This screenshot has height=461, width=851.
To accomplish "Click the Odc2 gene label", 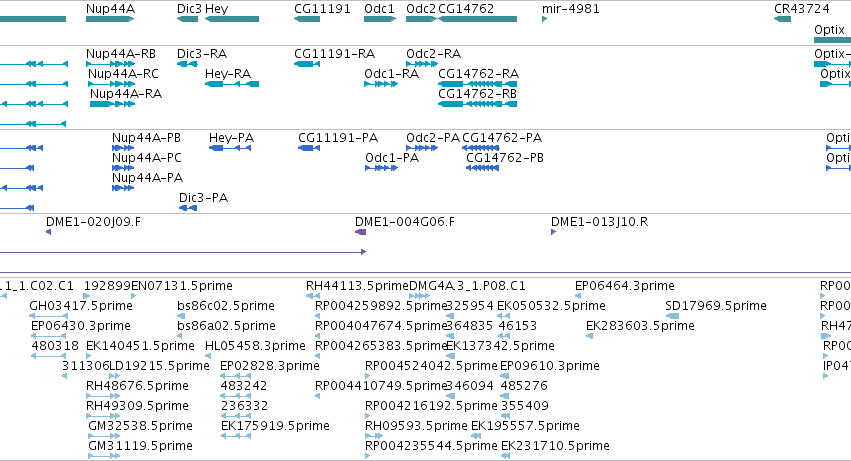I will click(421, 9).
